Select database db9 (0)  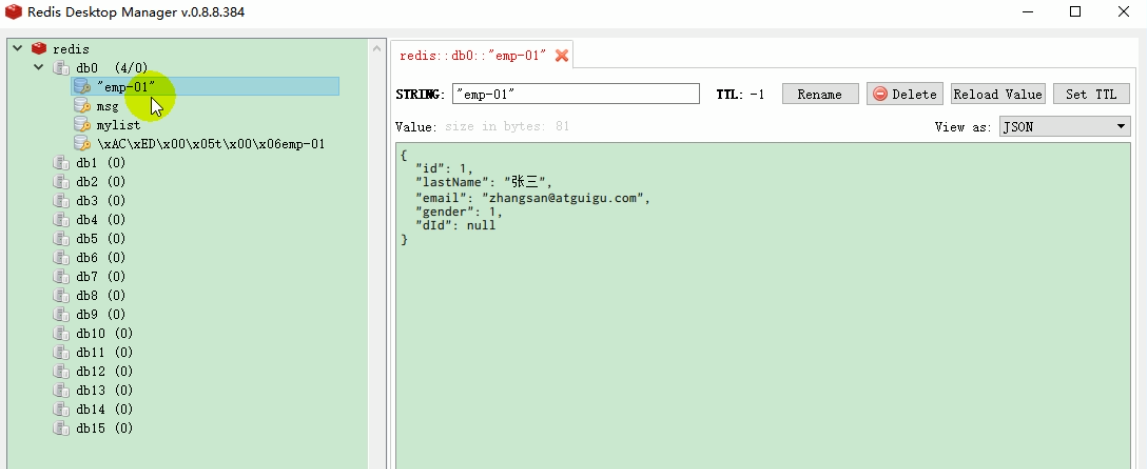(101, 315)
